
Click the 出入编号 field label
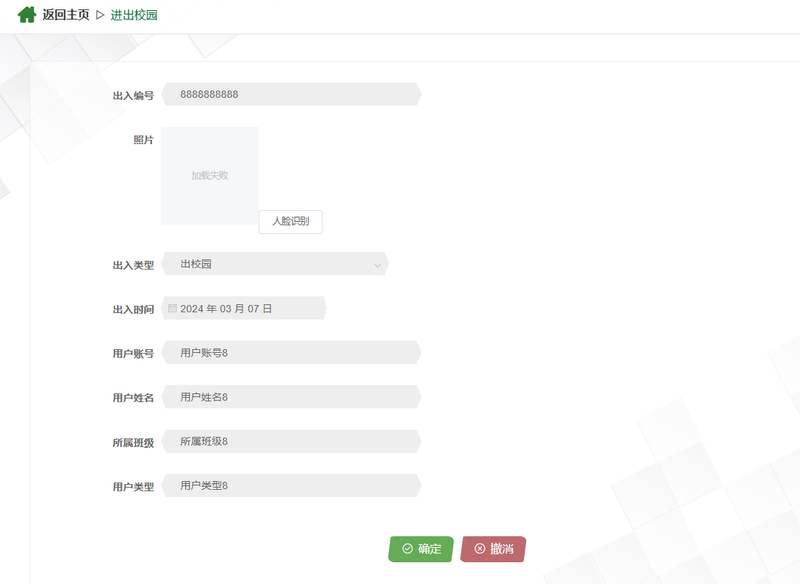[133, 95]
